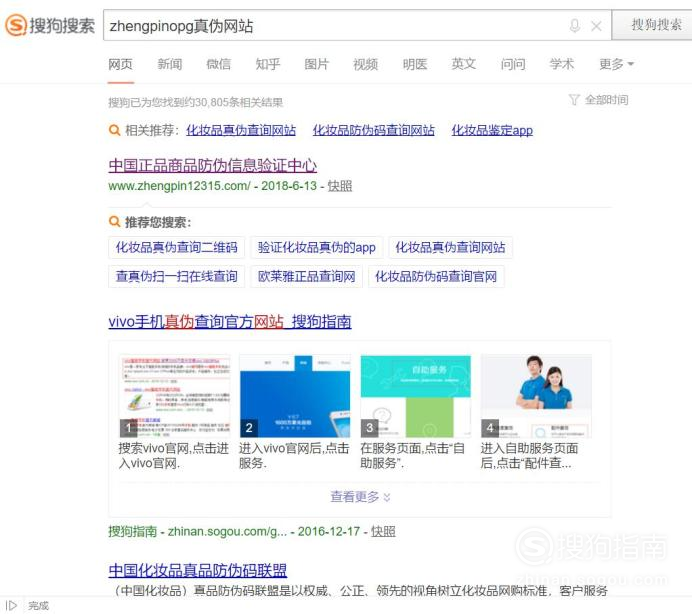Open result 中国正品商品防伪信息验证中心
Viewport: 692px width, 614px height.
(213, 166)
